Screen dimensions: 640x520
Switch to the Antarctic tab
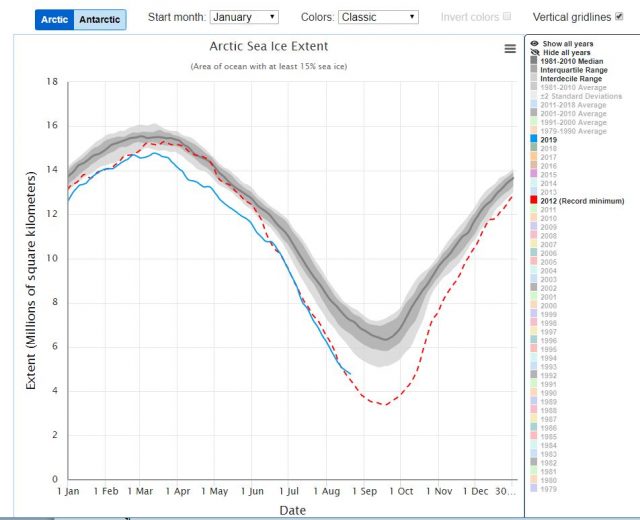(x=100, y=19)
